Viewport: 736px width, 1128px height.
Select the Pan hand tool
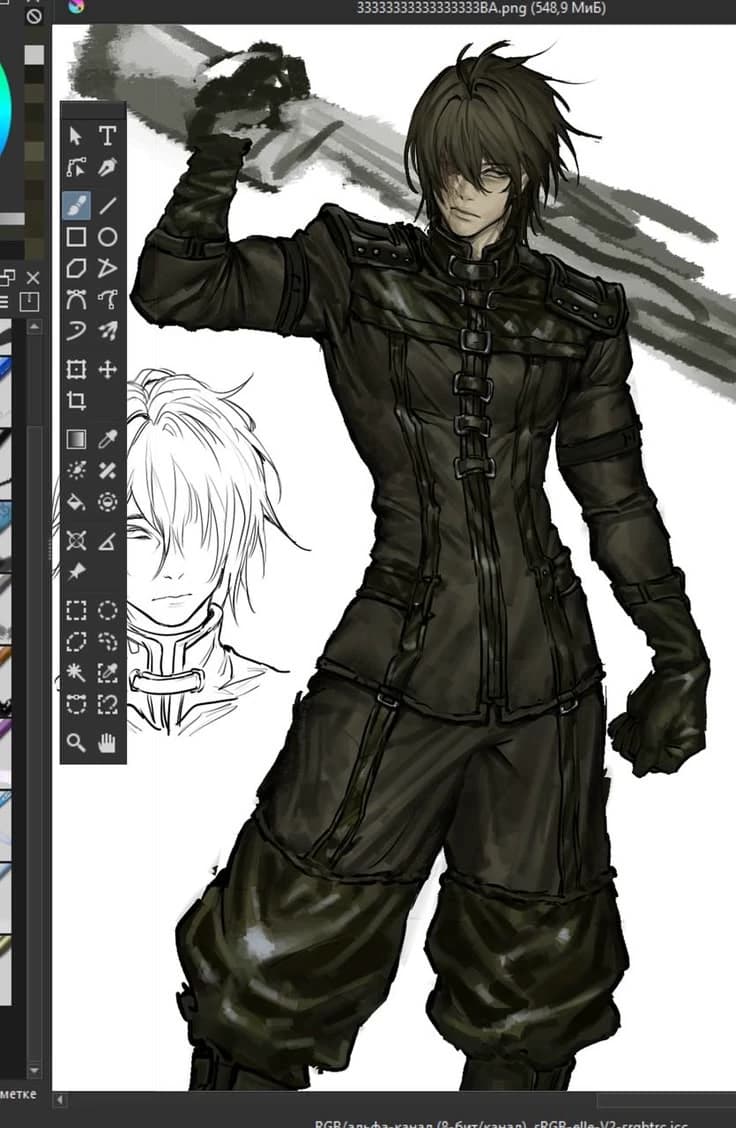click(107, 742)
